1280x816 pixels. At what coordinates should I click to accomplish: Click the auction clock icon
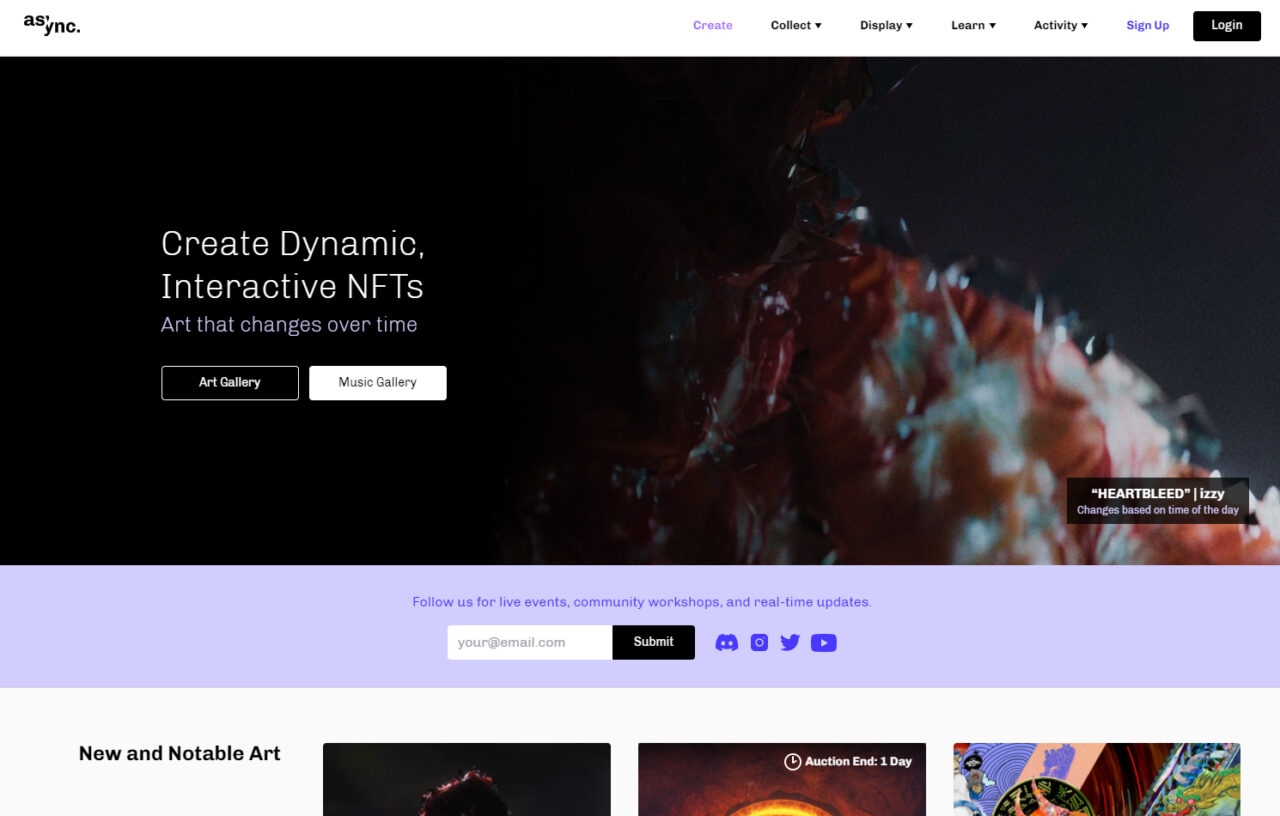[x=792, y=762]
